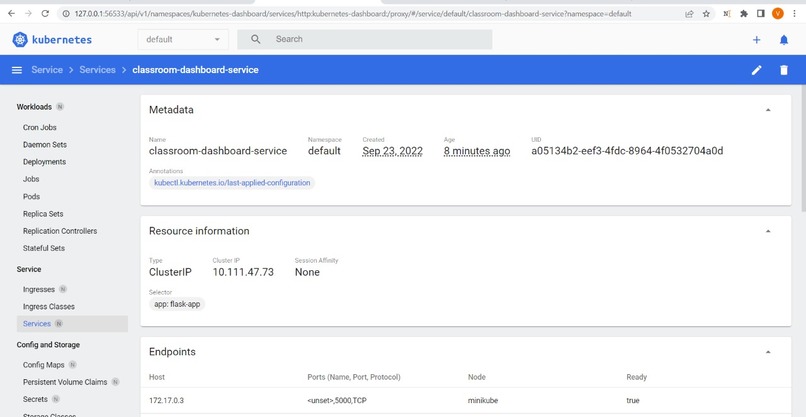Open Ingress Classes in sidebar
This screenshot has width=806, height=417.
pyautogui.click(x=49, y=307)
